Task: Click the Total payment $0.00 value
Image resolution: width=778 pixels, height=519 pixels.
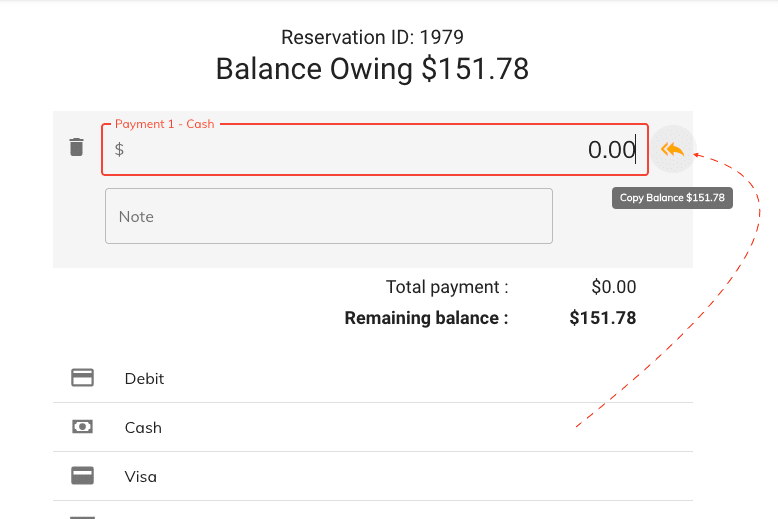Action: click(613, 287)
